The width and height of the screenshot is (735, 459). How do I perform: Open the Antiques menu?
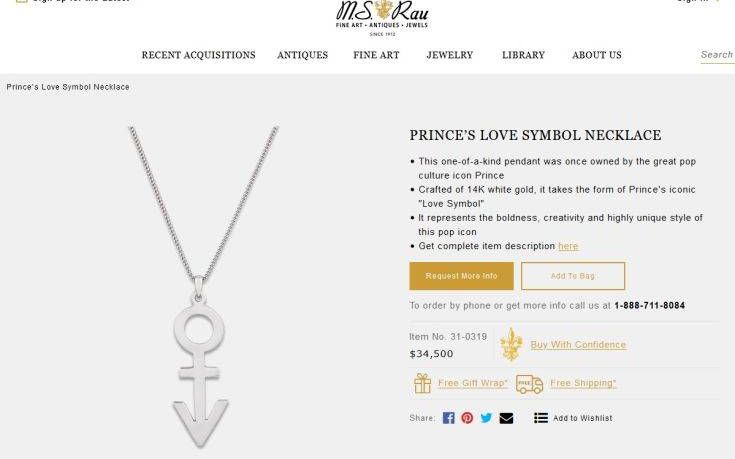[x=302, y=55]
